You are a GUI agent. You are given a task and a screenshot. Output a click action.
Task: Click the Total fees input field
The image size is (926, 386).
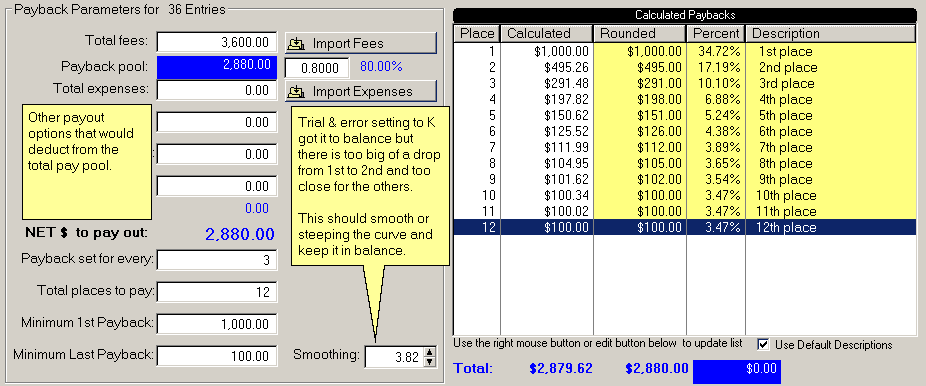(217, 42)
